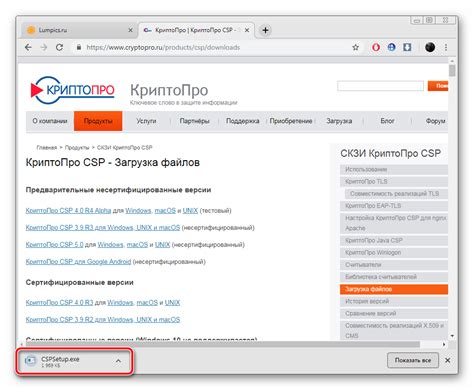Open История версий sidebar item
The width and height of the screenshot is (474, 390).
394,301
